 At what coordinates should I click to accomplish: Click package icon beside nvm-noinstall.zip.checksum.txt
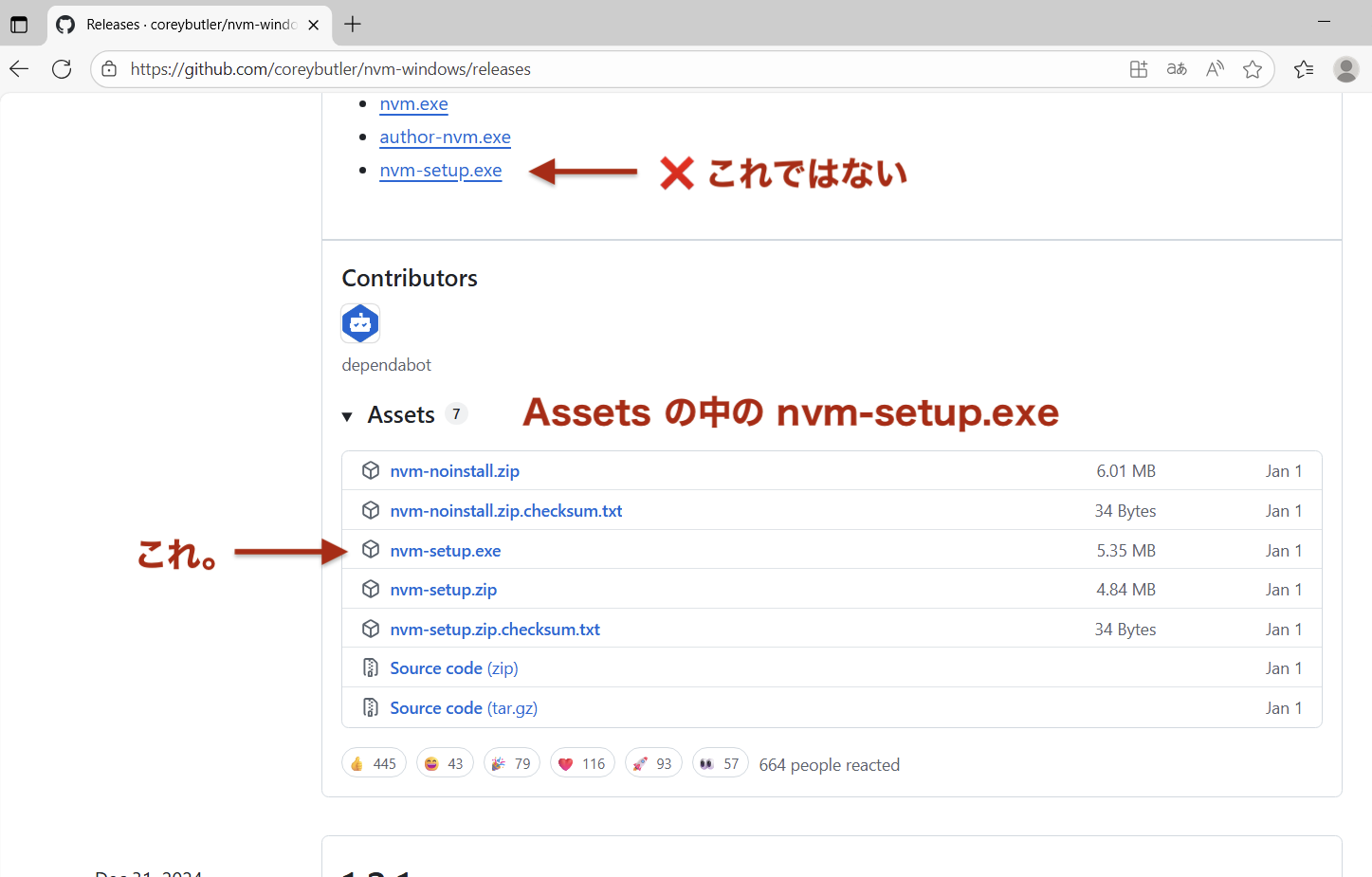coord(371,510)
